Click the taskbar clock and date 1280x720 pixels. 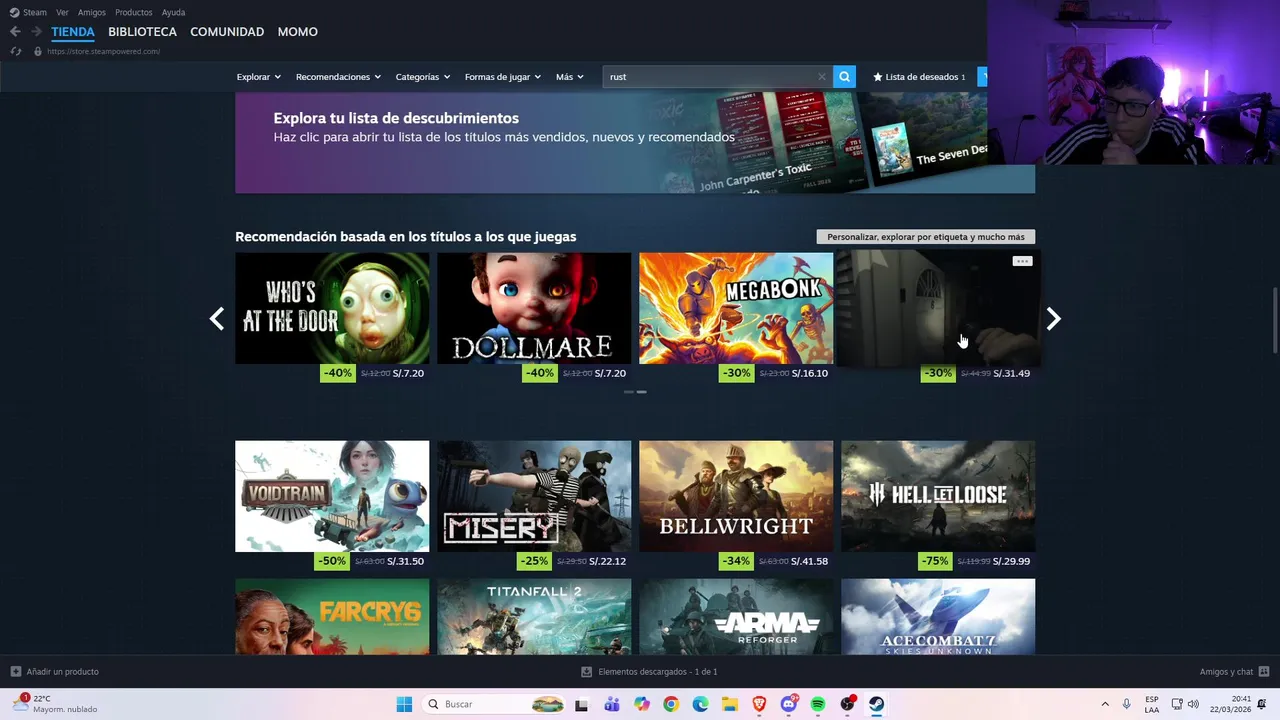pyautogui.click(x=1230, y=704)
